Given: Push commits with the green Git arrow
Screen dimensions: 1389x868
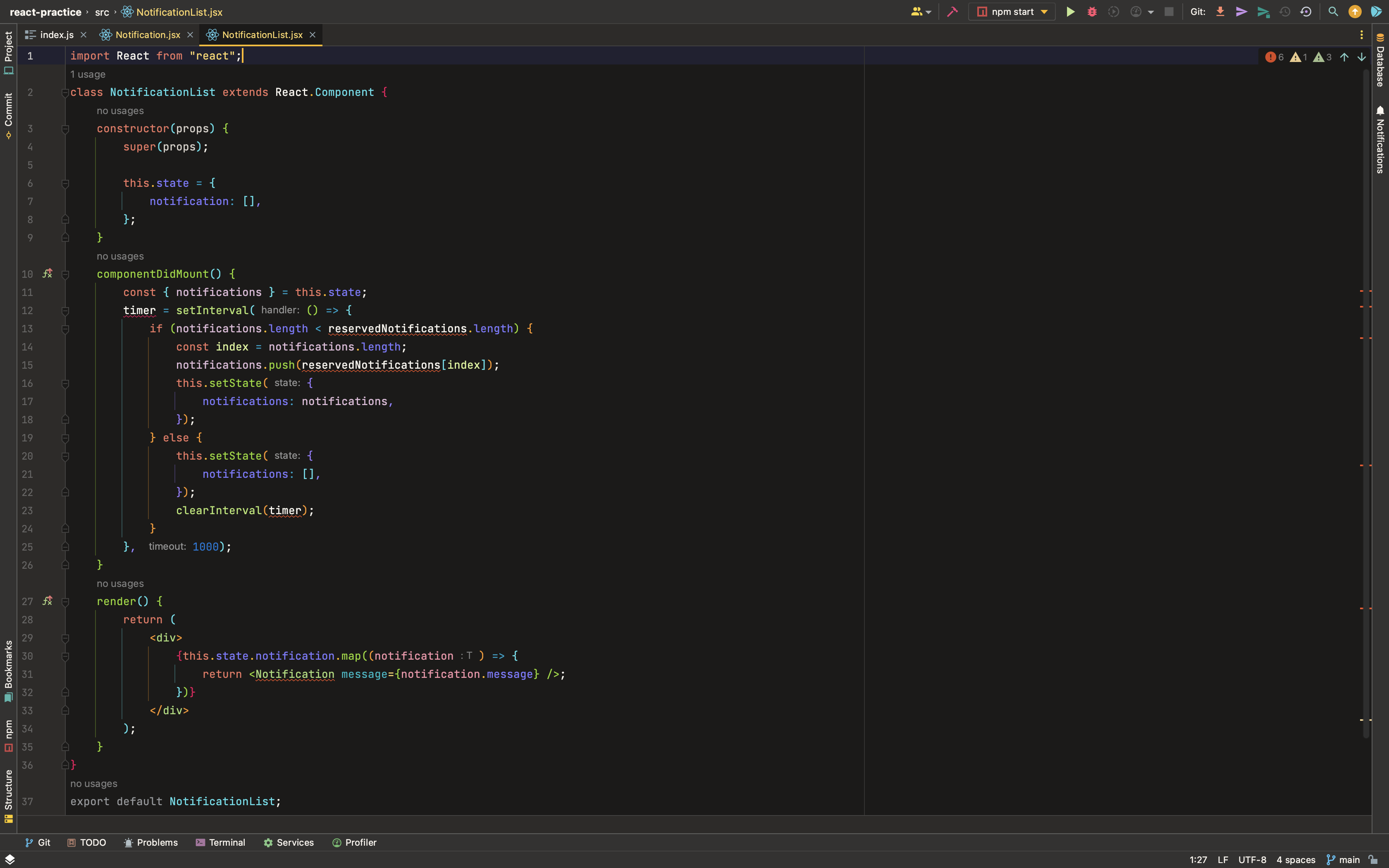Looking at the screenshot, I should (x=1263, y=12).
